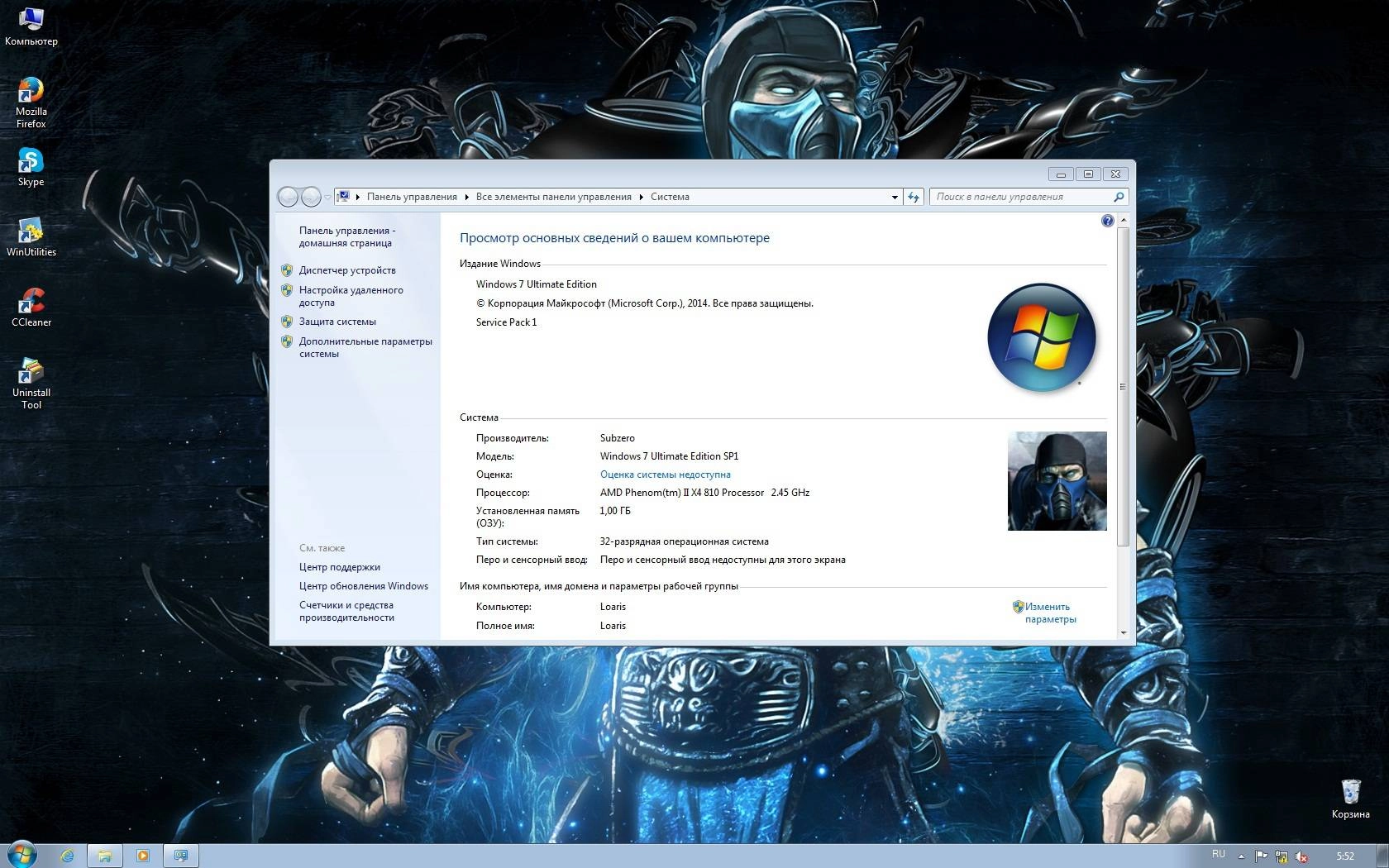Open Windows Explorer folder on taskbar
Viewport: 1389px width, 868px height.
105,856
